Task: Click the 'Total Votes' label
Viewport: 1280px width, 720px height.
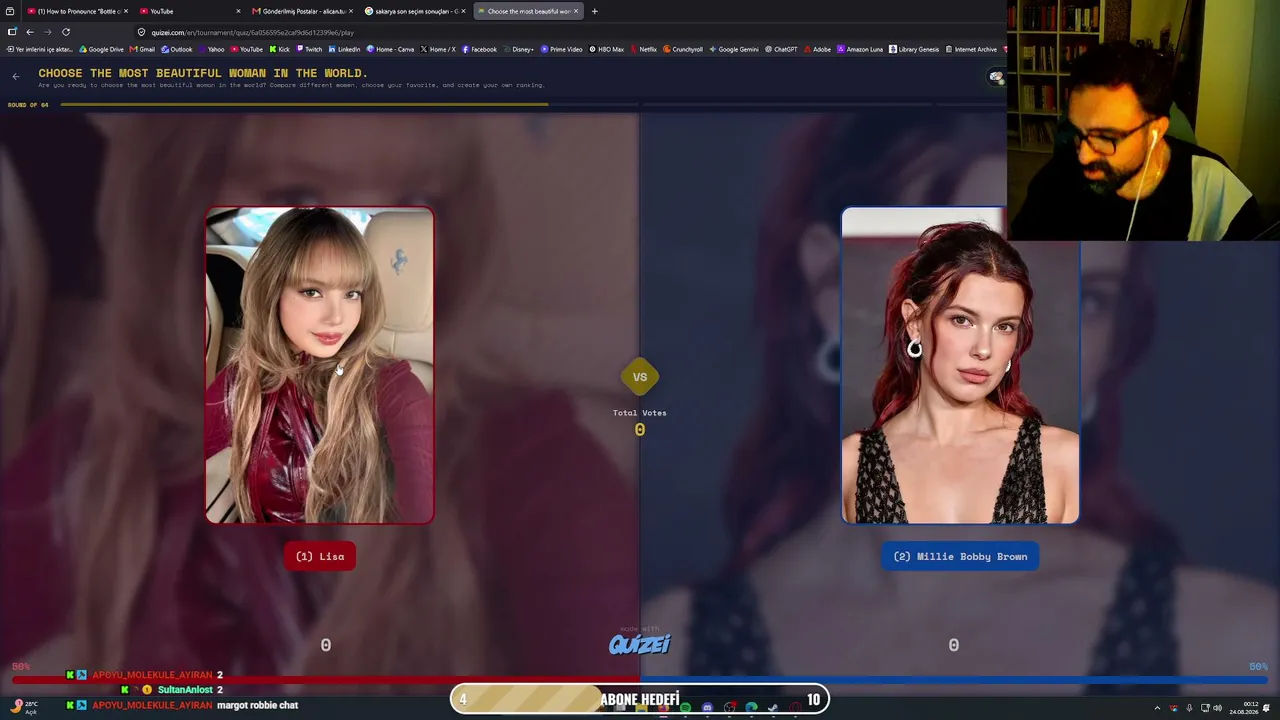Action: pos(640,413)
